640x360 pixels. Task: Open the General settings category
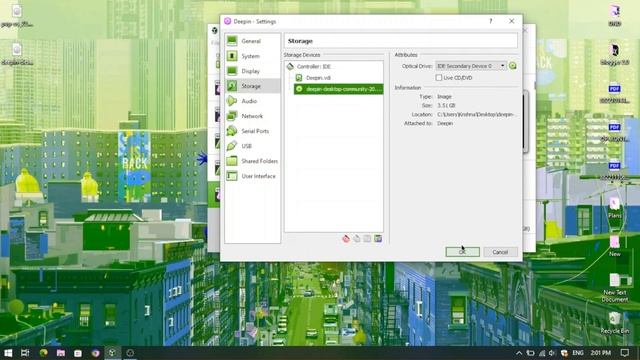coord(252,41)
